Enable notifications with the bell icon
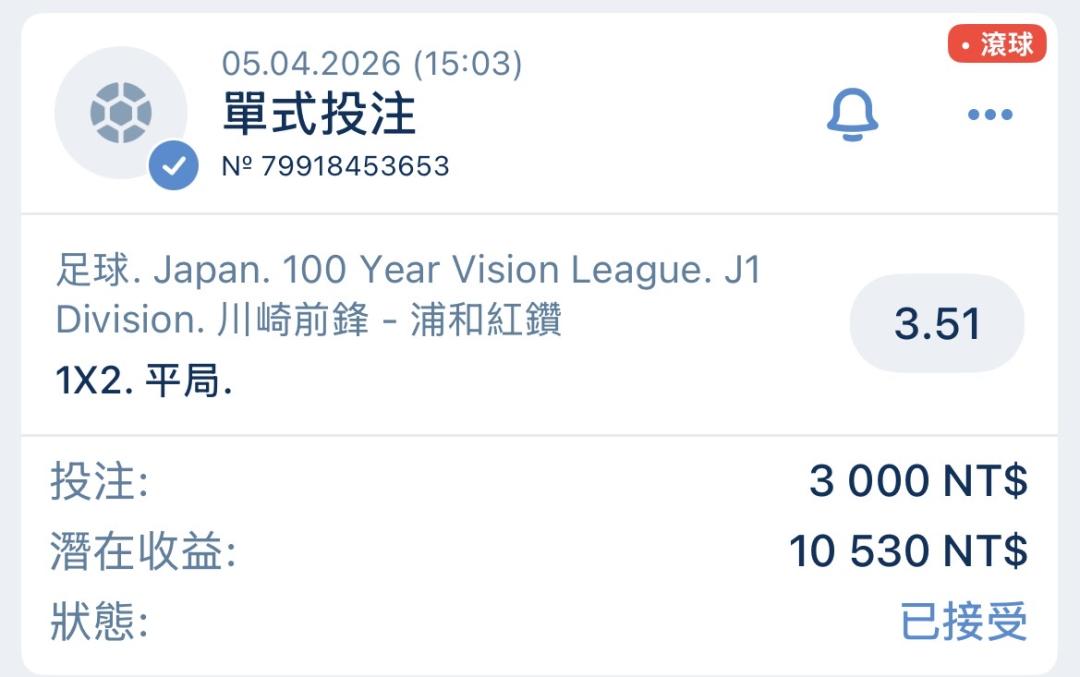Screen dimensions: 1080x677 coord(852,114)
